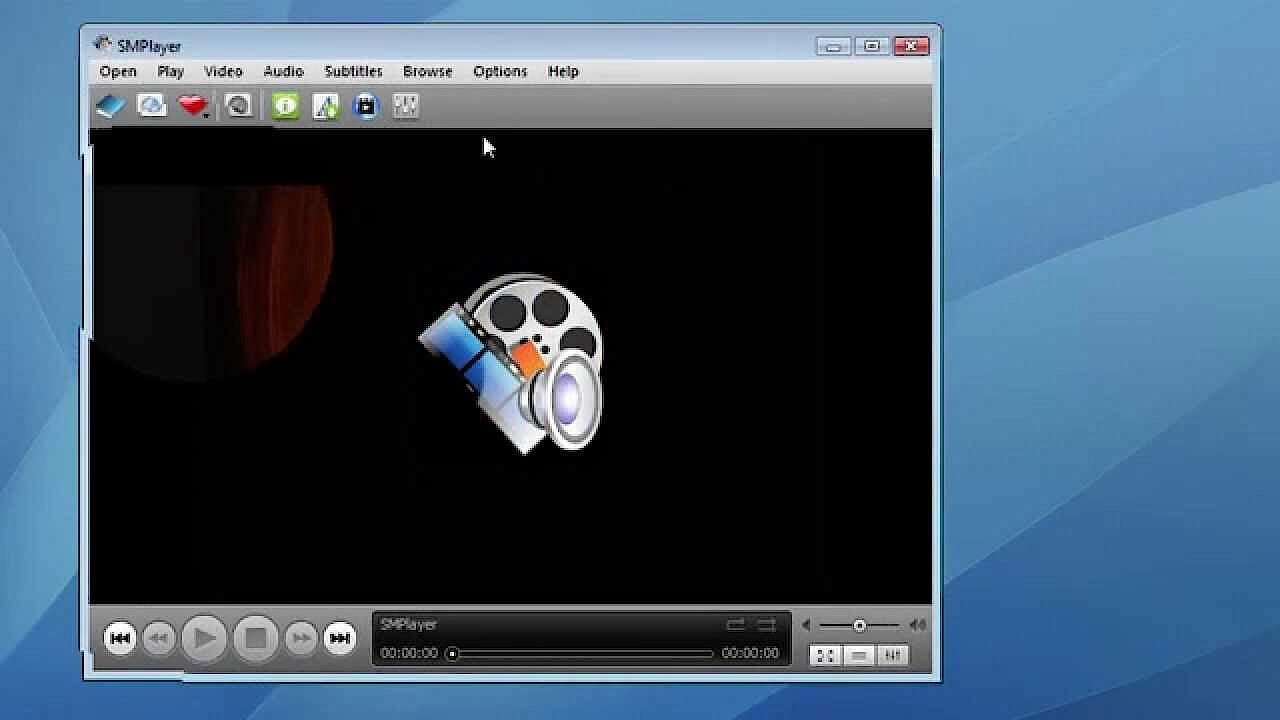Click the SMPlayer icon in title bar
This screenshot has height=720, width=1280.
point(102,45)
